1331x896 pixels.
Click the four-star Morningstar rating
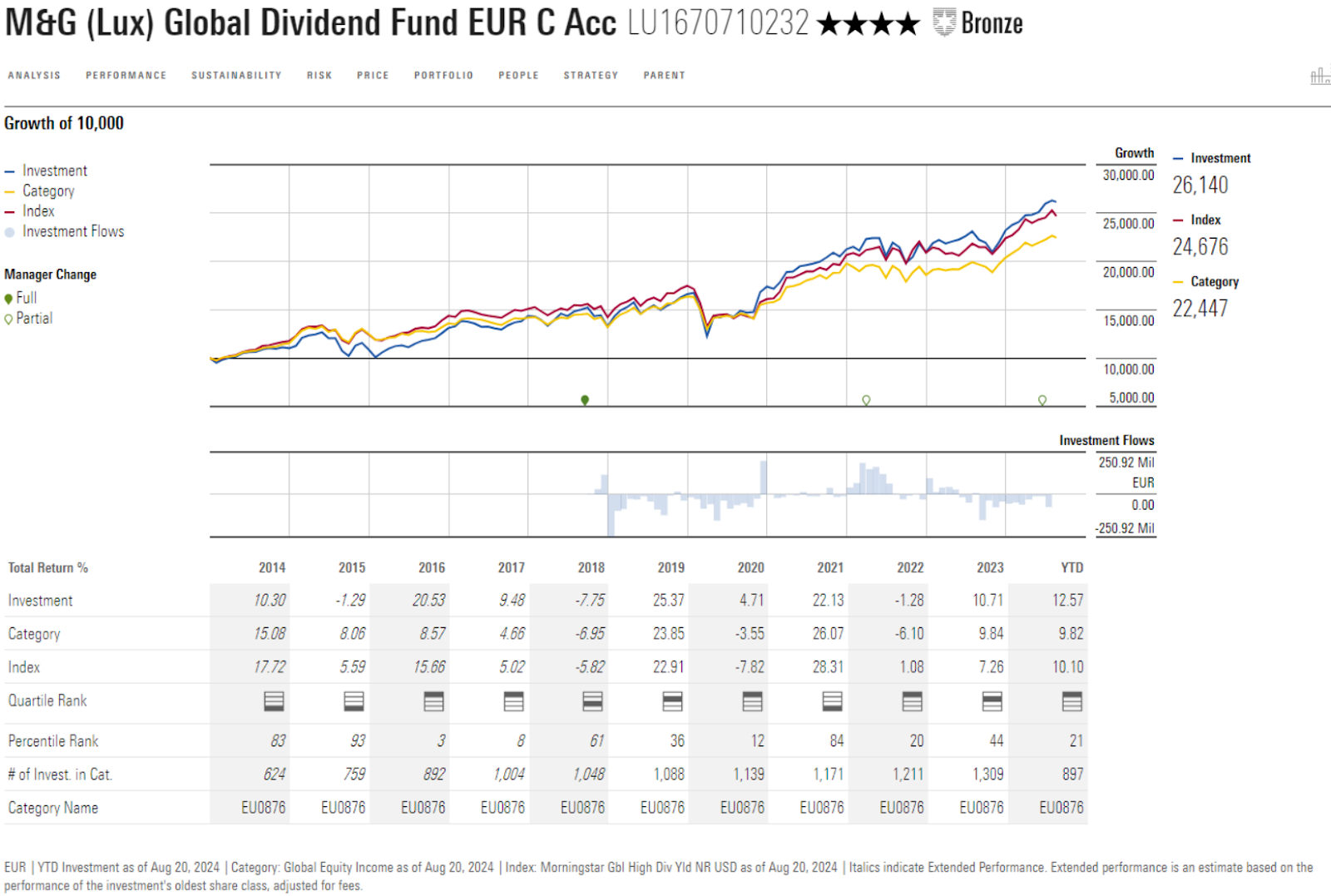868,24
